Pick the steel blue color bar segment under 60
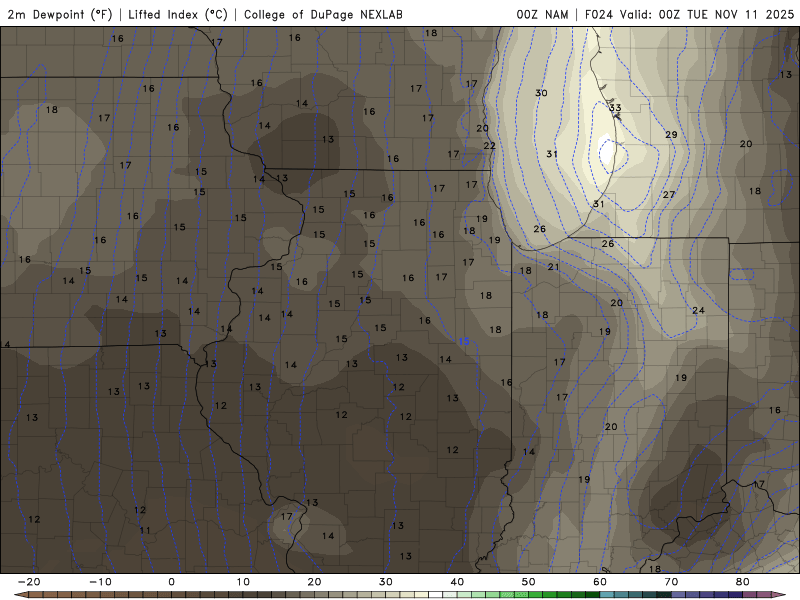800x600 pixels. tap(607, 595)
